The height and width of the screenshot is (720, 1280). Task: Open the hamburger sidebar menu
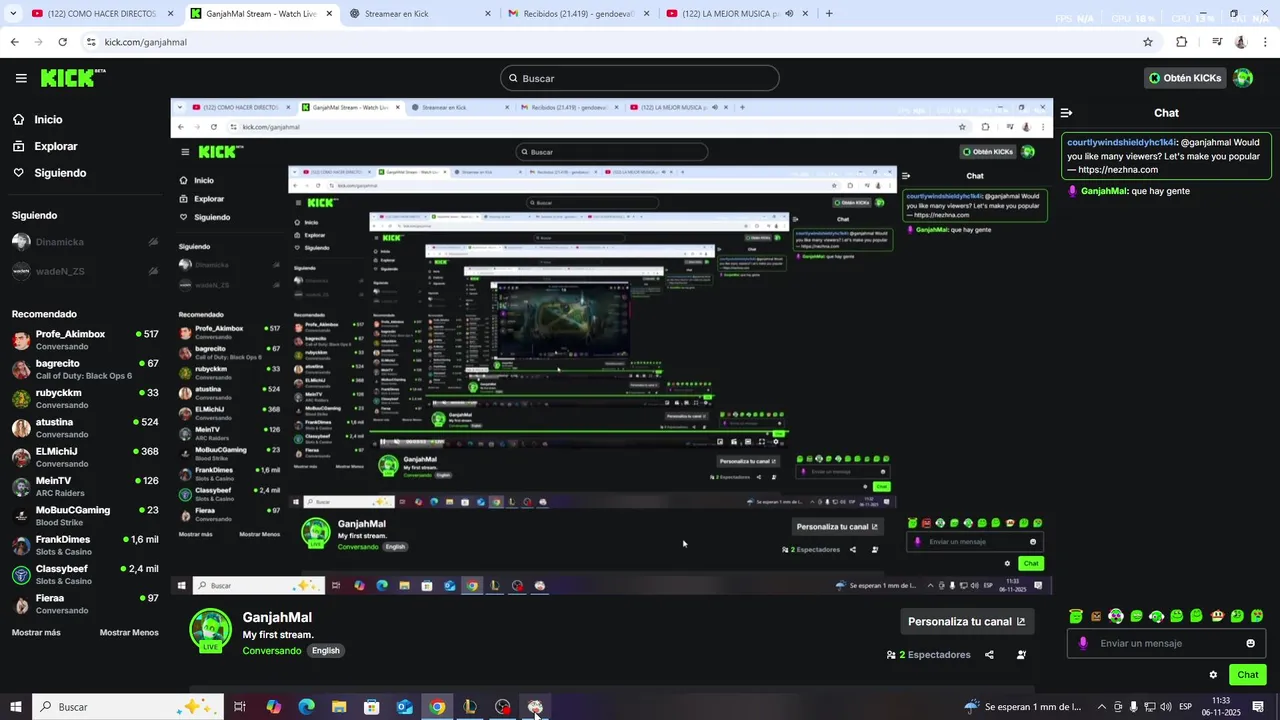tap(20, 78)
